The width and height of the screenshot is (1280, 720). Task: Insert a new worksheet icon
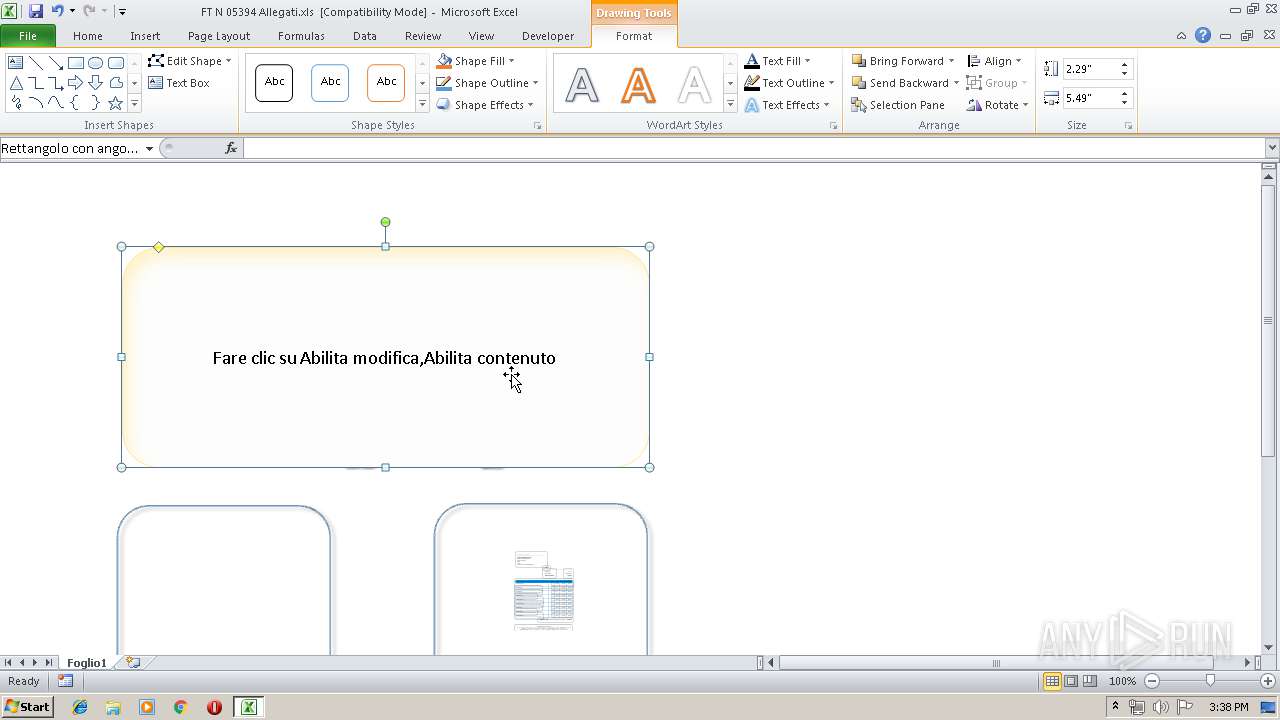[133, 663]
